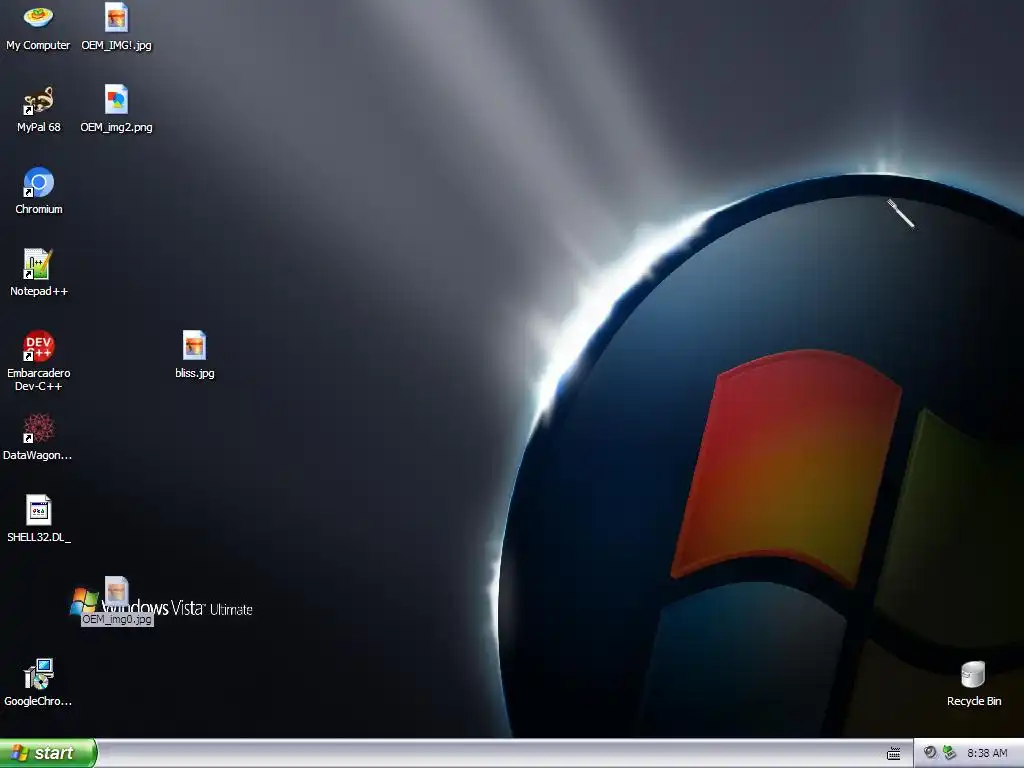
Task: Click the volume speaker tray icon
Action: tap(930, 753)
